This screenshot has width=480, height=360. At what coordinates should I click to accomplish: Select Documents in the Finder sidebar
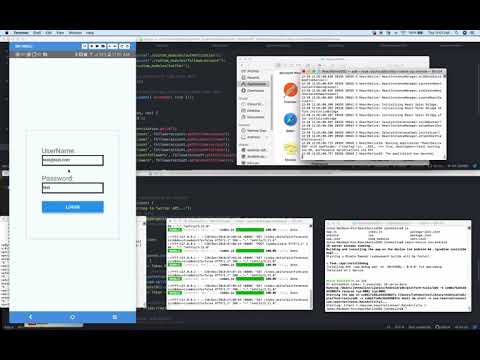[x=253, y=117]
